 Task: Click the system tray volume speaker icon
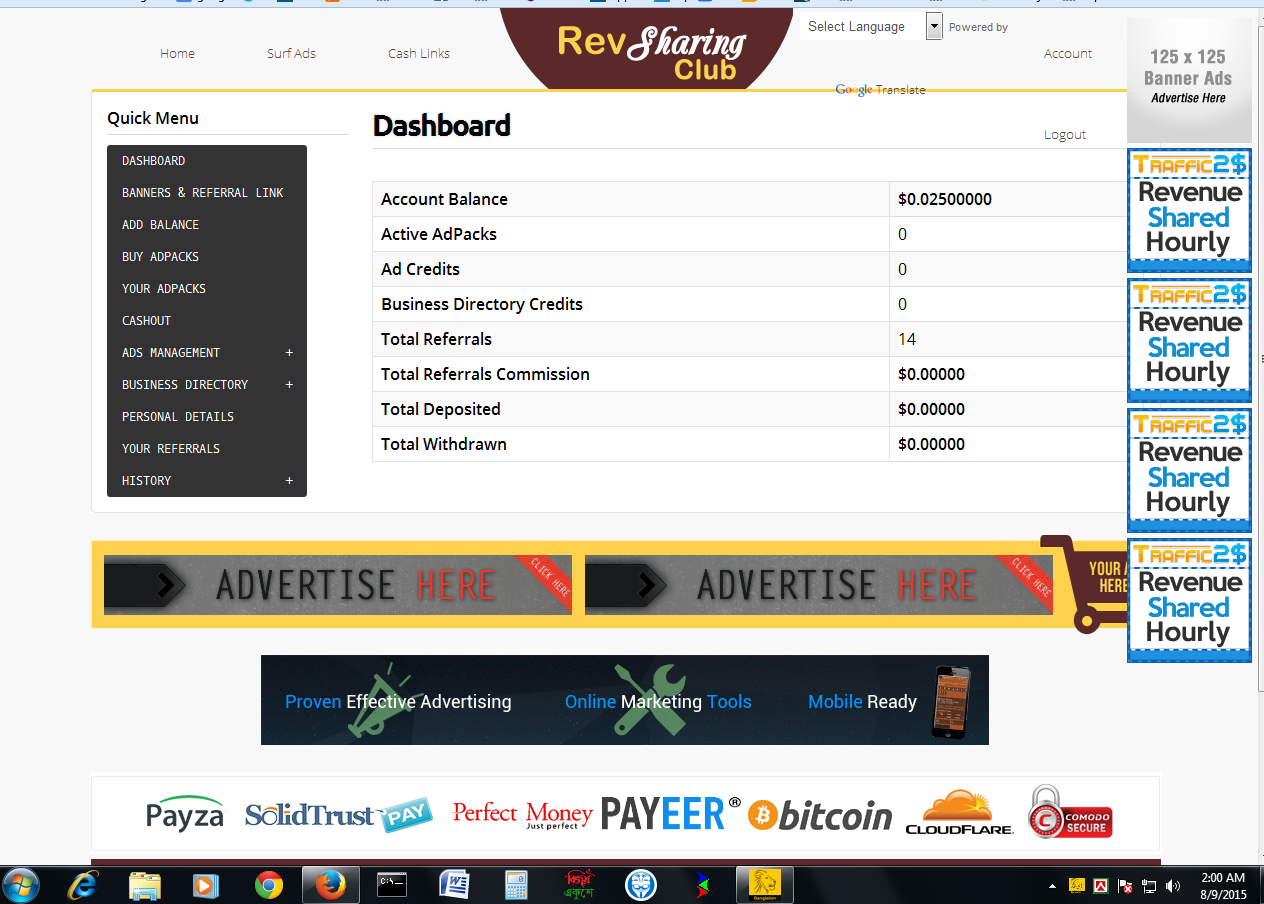[x=1173, y=886]
